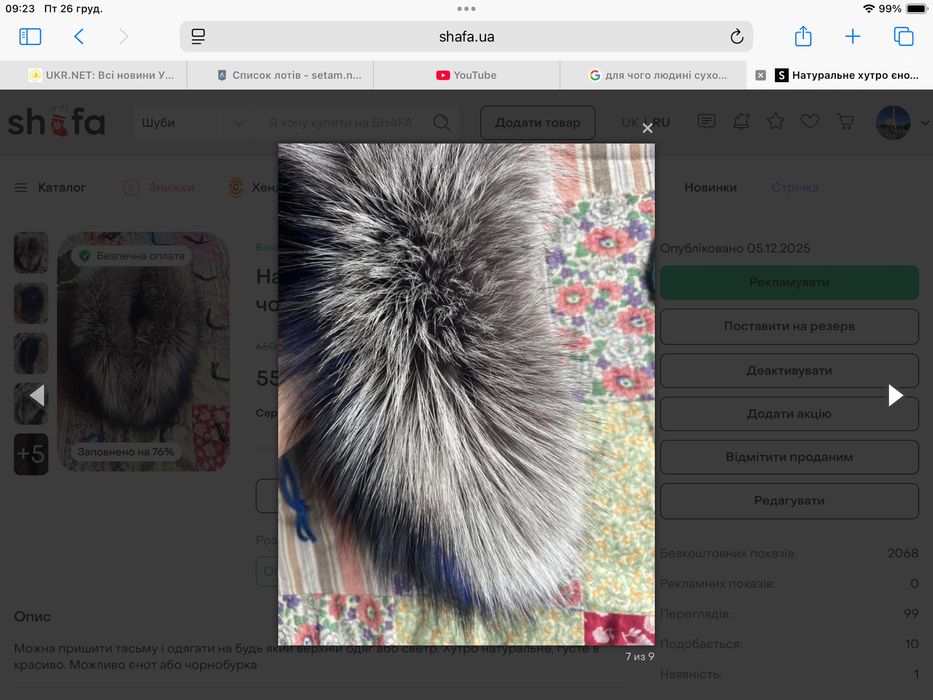Select the first product thumbnail
Screen dimensions: 933x700
pyautogui.click(x=31, y=253)
